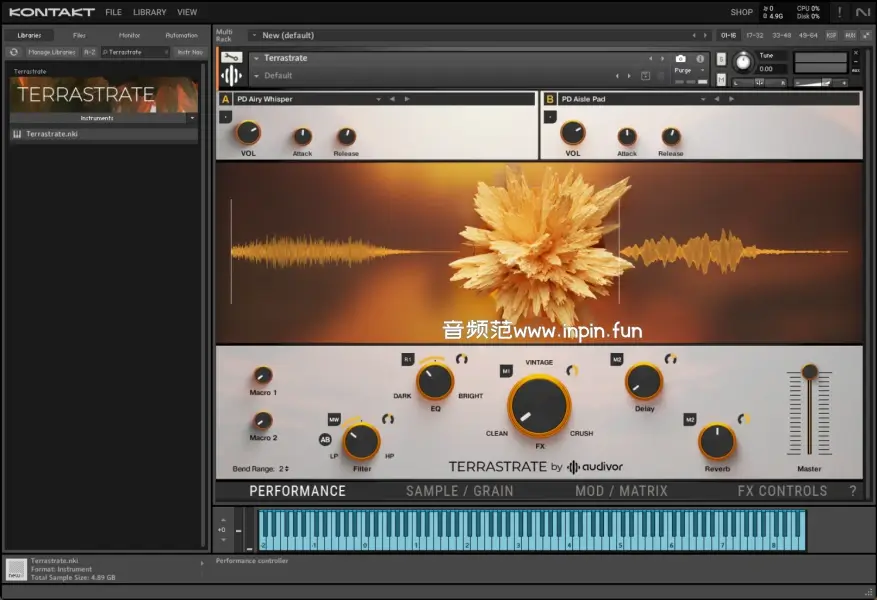Toggle the Mute M button
This screenshot has width=877, height=600.
721,81
